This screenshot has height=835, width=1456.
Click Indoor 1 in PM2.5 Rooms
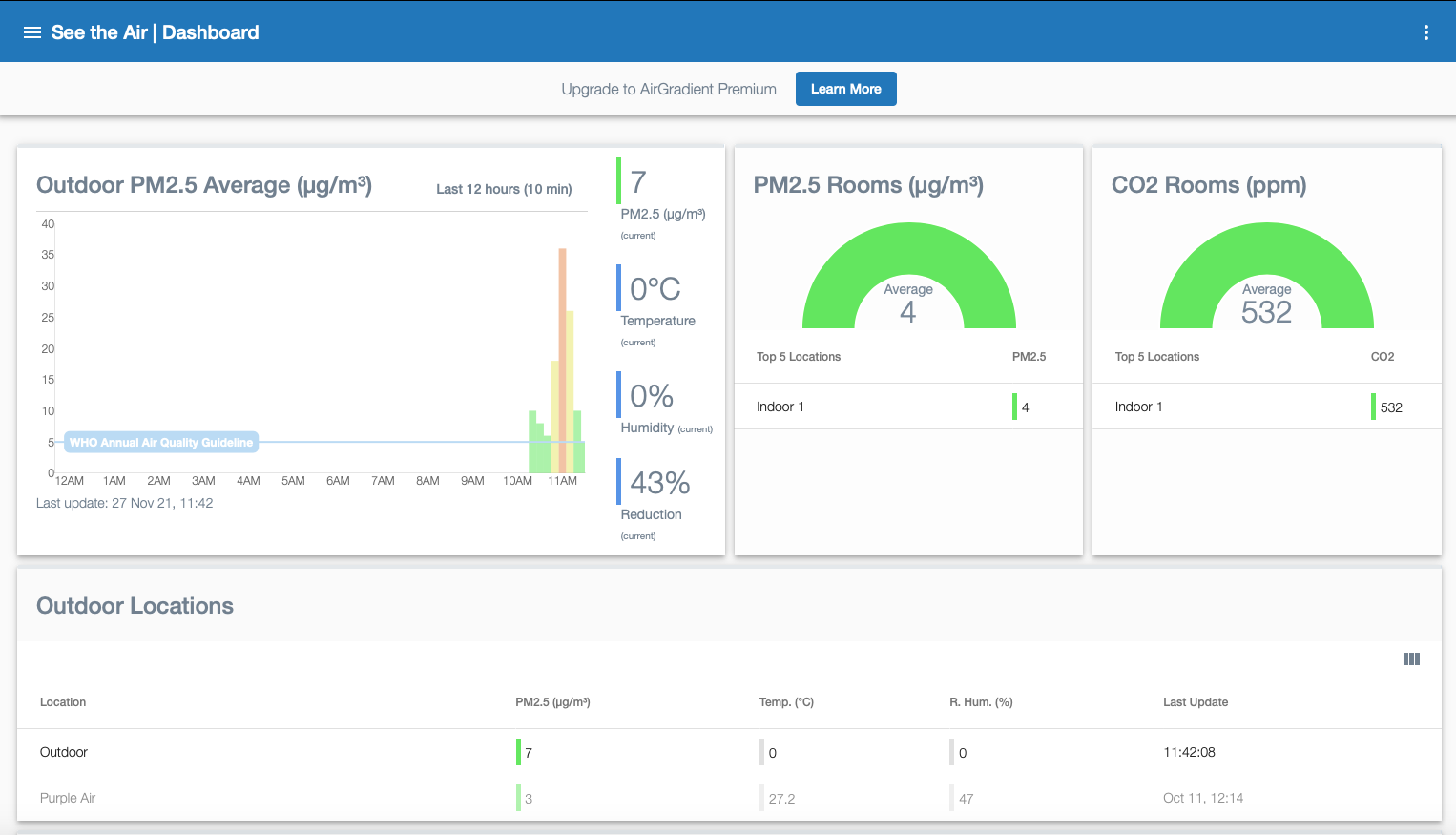pos(780,407)
